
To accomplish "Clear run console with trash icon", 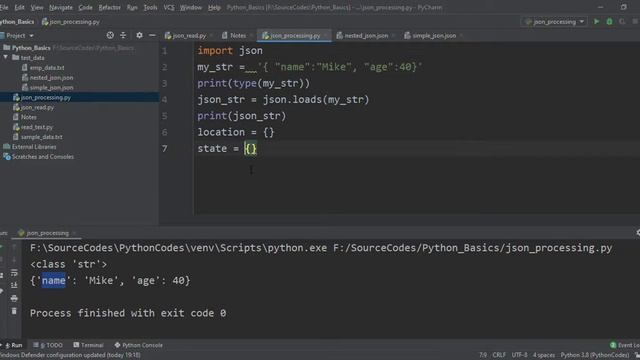I will pos(14,311).
